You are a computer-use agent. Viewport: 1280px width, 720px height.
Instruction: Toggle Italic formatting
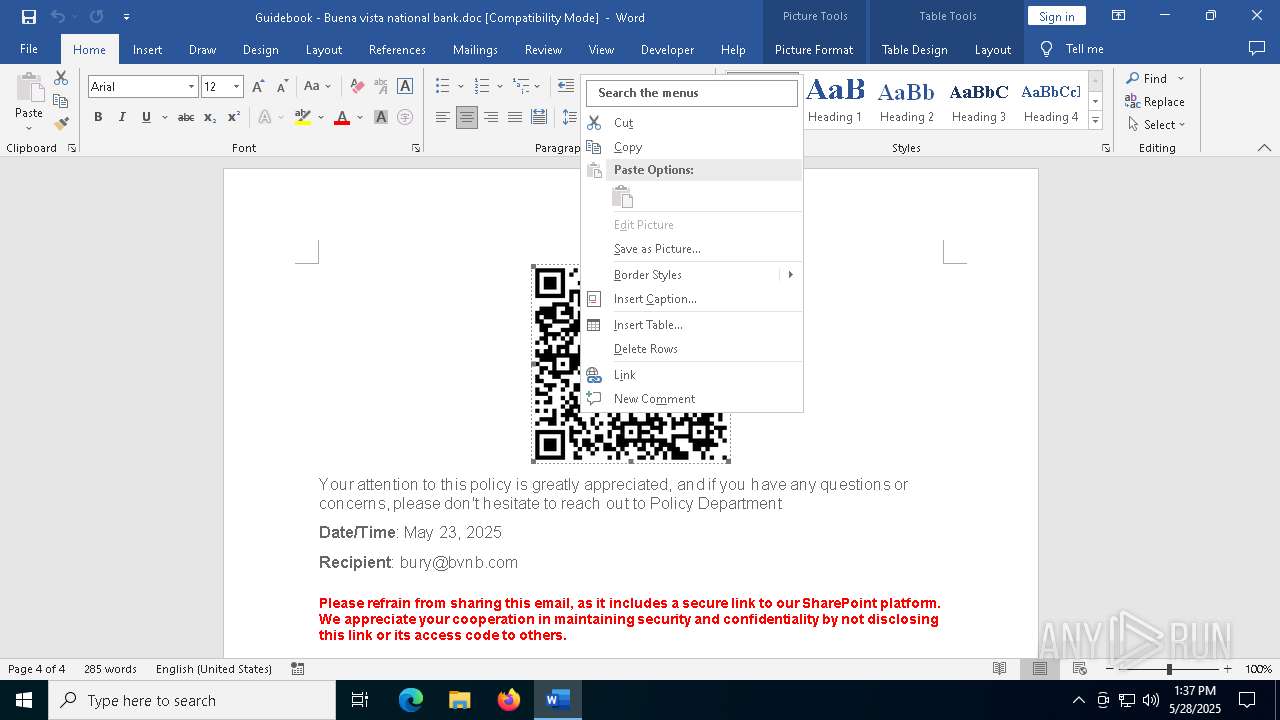tap(122, 117)
